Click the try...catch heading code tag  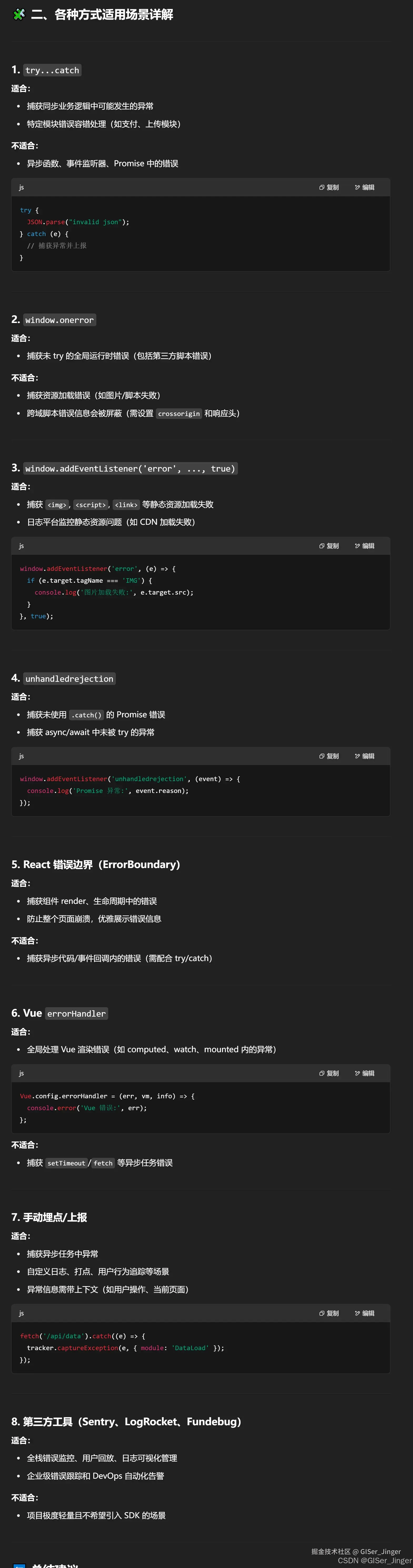click(52, 70)
